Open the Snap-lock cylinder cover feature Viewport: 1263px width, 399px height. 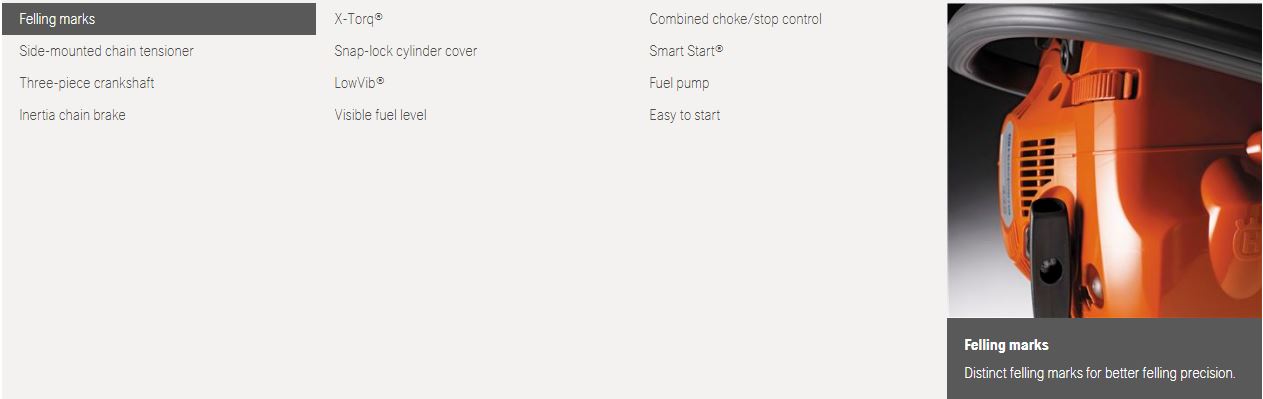pos(406,51)
